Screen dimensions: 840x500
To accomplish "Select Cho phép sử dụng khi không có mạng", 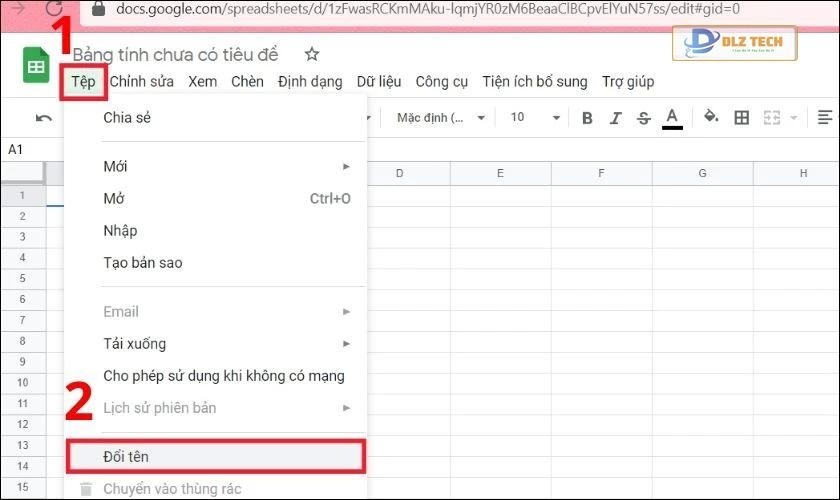I will 215,376.
